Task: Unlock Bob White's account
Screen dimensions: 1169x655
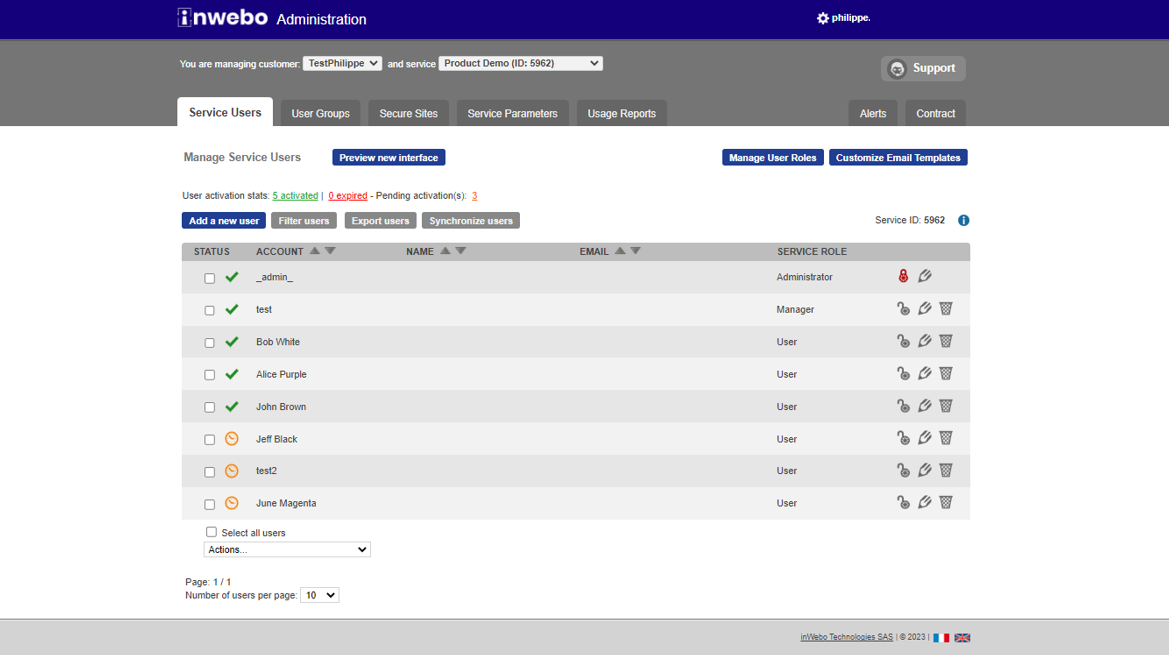Action: 903,340
